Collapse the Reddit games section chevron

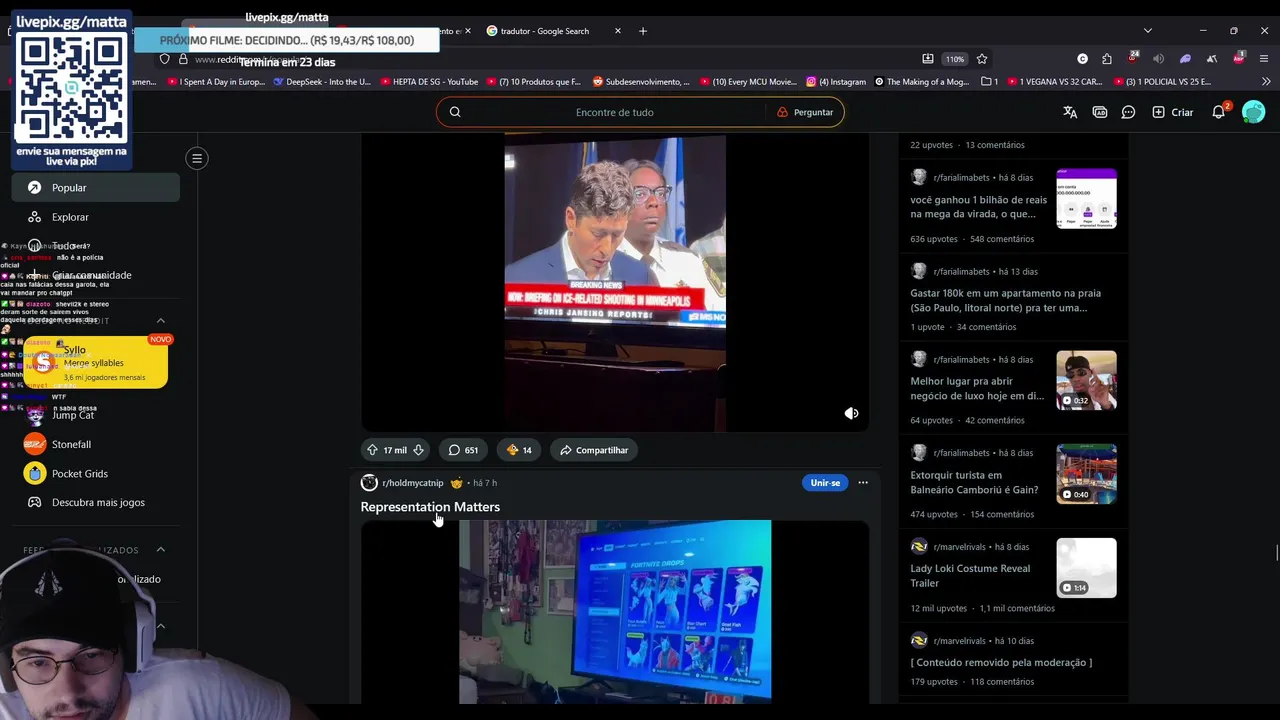160,321
